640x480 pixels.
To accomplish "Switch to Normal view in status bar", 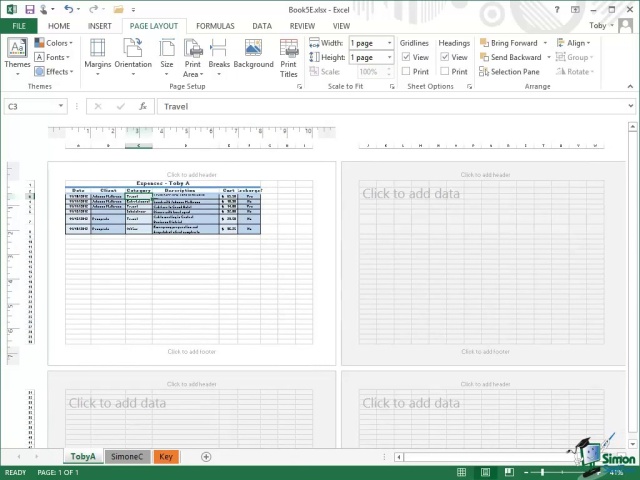I will [x=462, y=472].
